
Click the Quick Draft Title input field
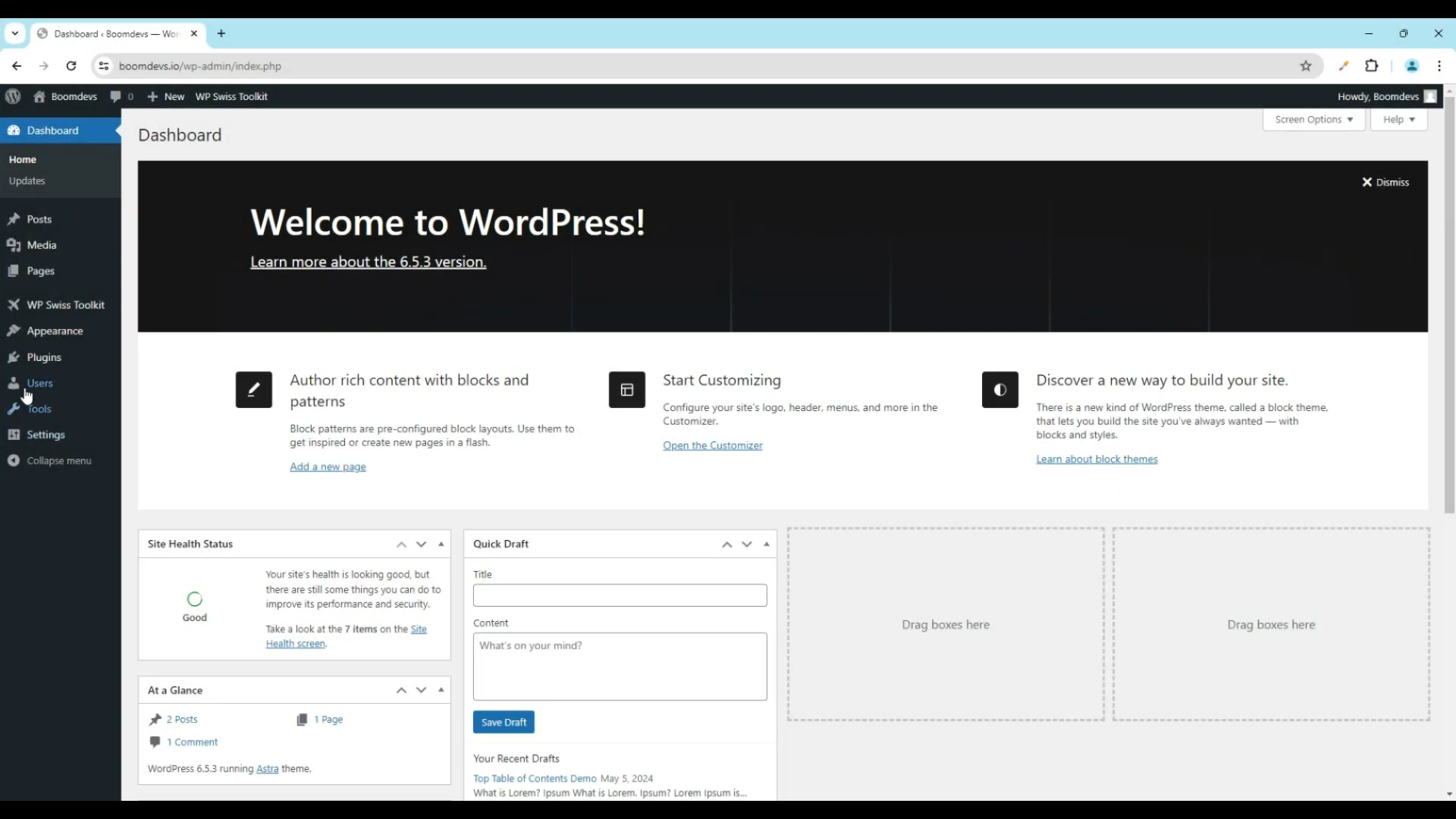click(x=620, y=595)
